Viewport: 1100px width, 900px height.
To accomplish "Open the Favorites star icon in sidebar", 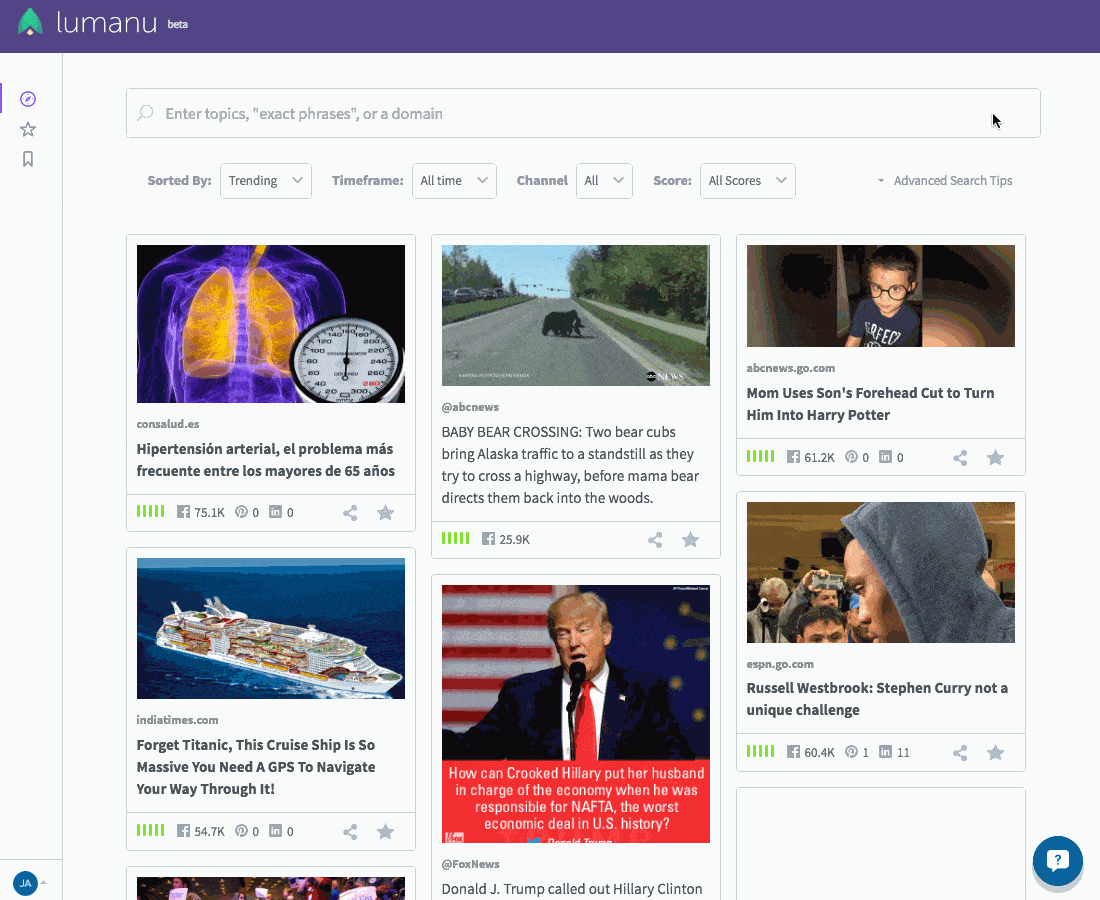I will point(28,129).
